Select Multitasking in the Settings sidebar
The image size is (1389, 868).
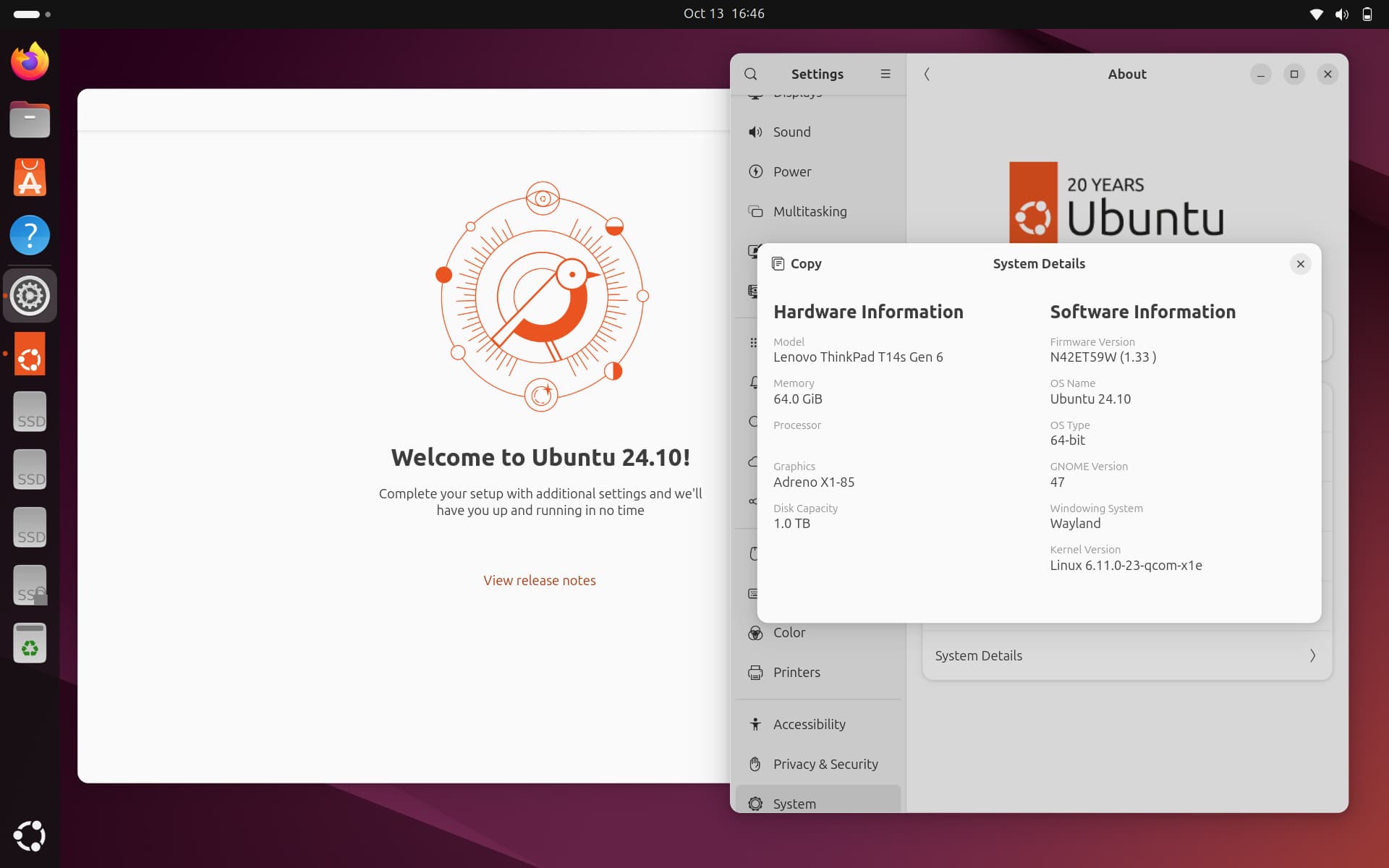coord(810,211)
